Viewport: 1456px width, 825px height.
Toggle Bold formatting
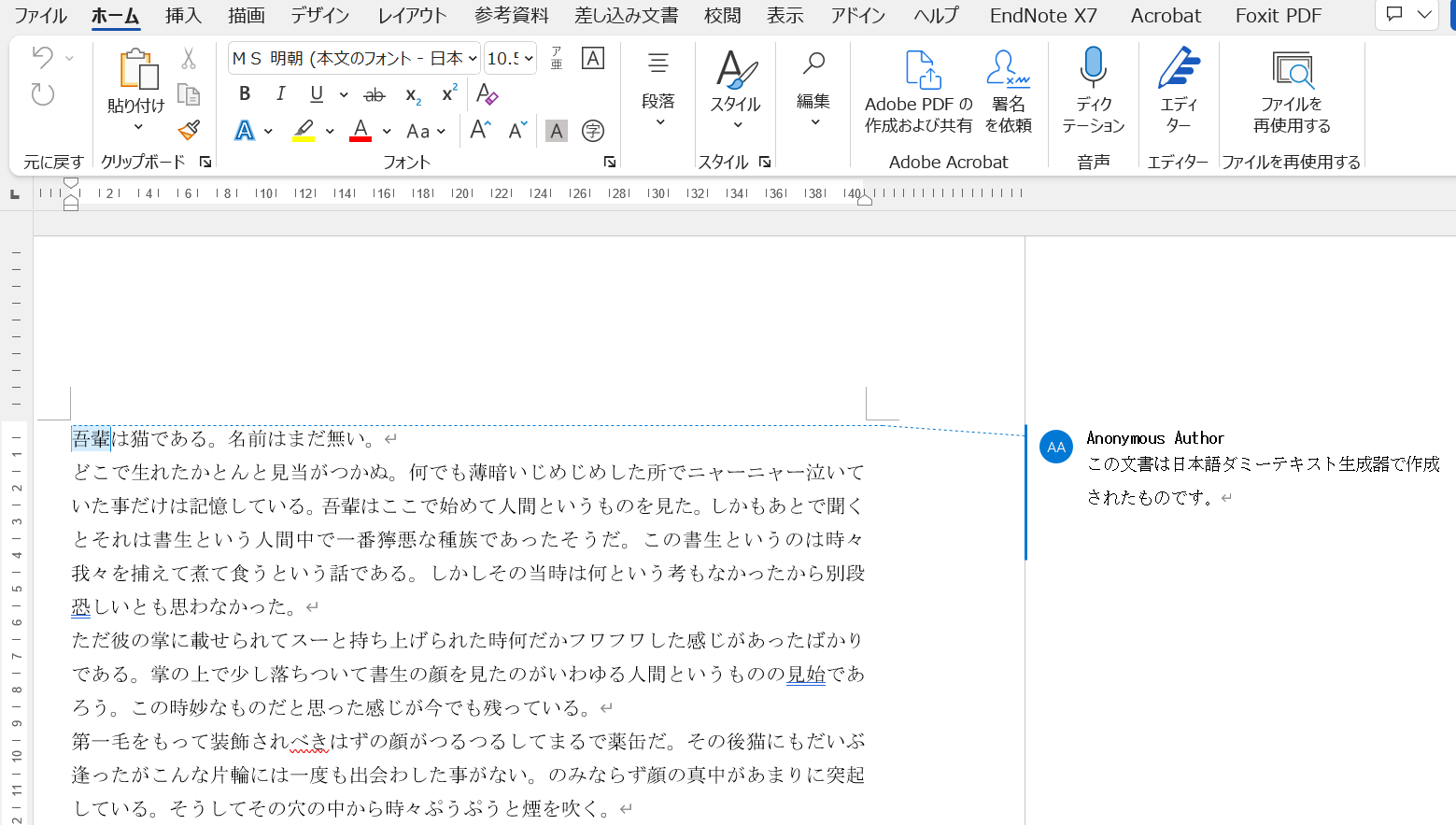tap(245, 93)
